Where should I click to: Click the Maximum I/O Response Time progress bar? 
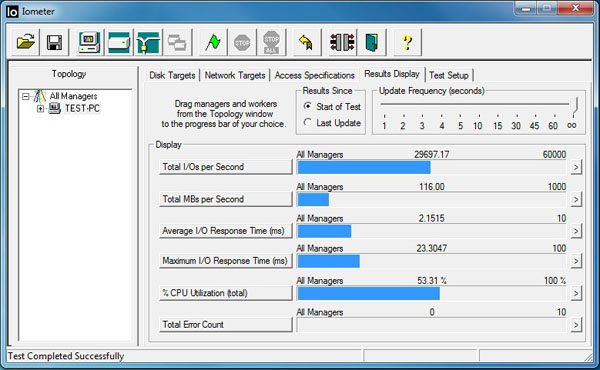[x=431, y=261]
